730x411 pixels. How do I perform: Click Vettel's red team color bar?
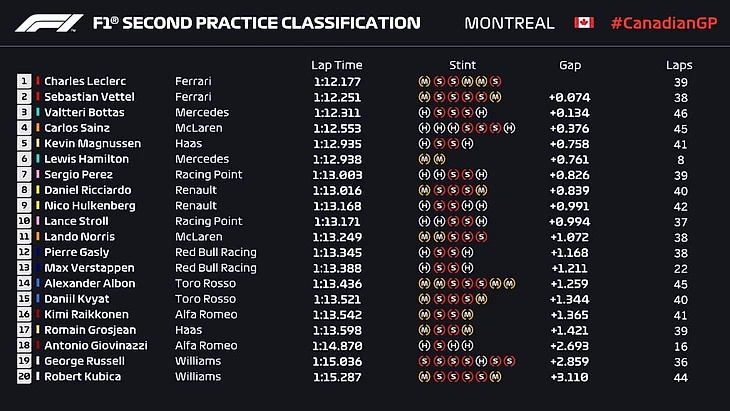(38, 97)
